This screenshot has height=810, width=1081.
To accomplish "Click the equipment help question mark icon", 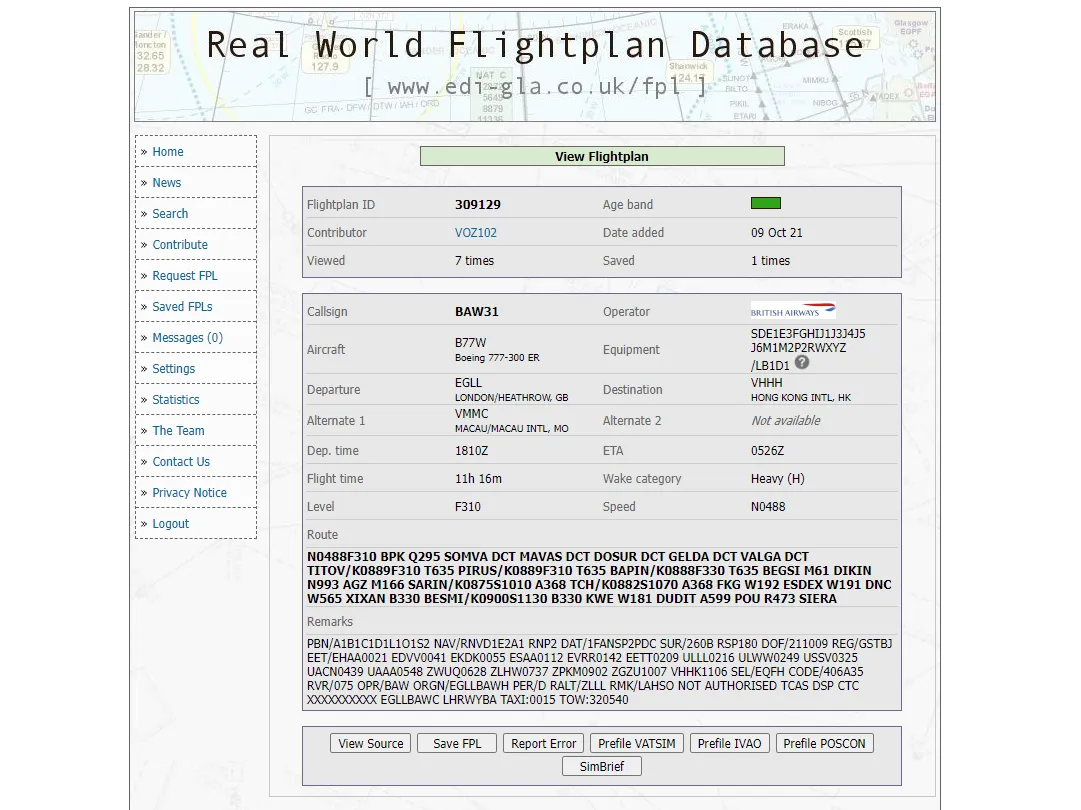I will (x=802, y=364).
